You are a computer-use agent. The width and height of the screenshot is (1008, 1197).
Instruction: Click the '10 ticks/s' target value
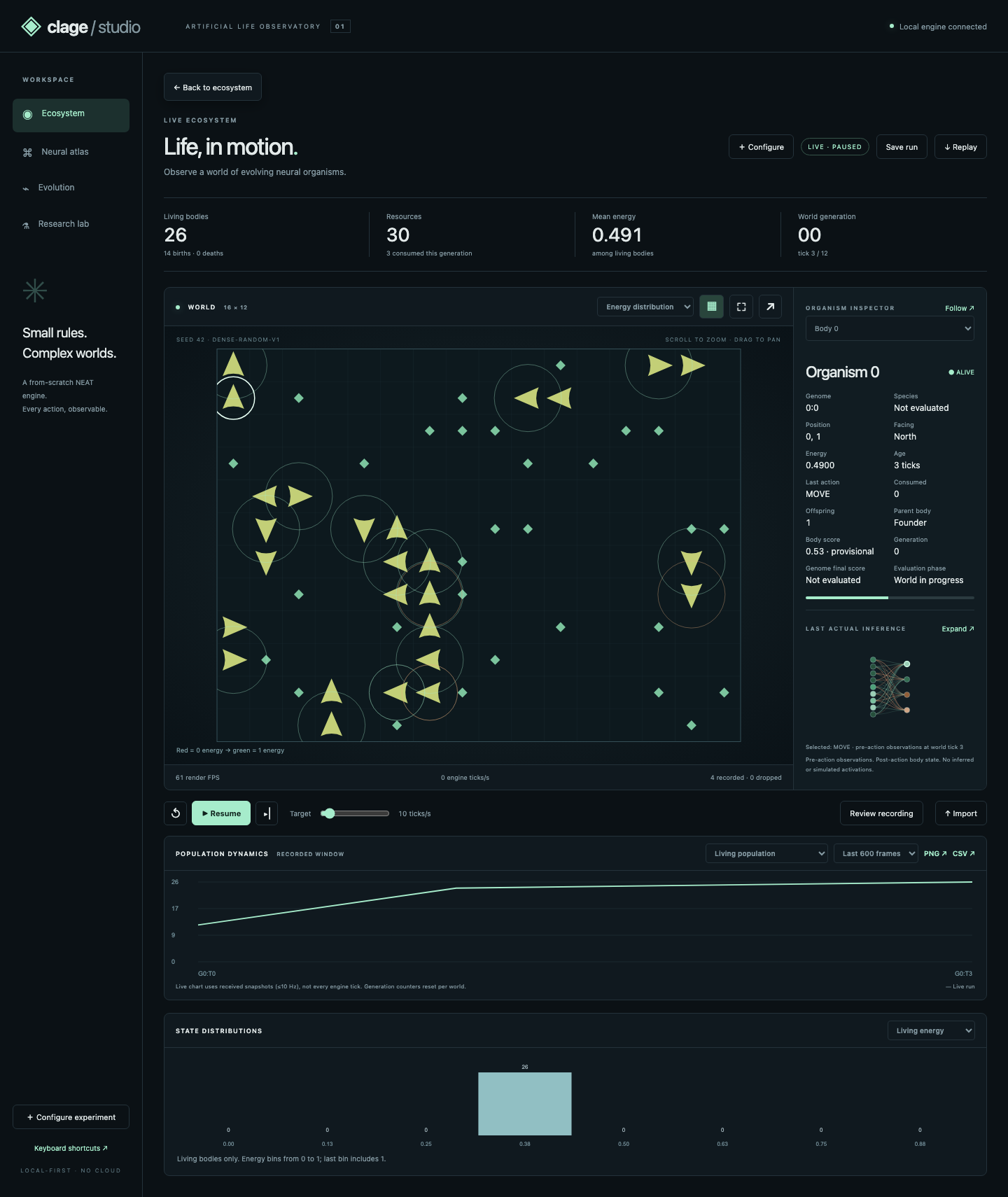click(414, 813)
